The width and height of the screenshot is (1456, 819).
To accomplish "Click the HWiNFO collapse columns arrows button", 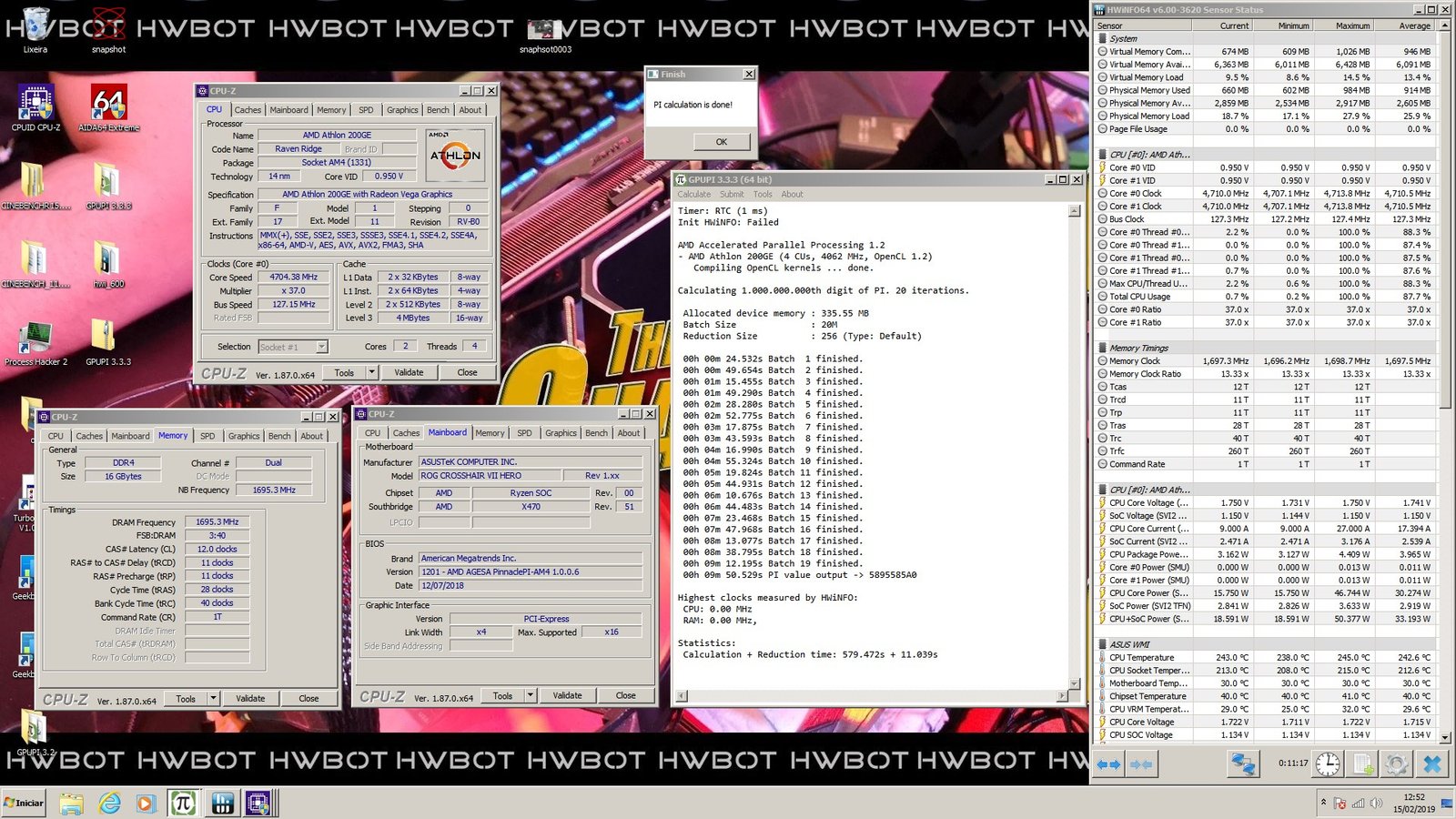I will click(x=1141, y=764).
